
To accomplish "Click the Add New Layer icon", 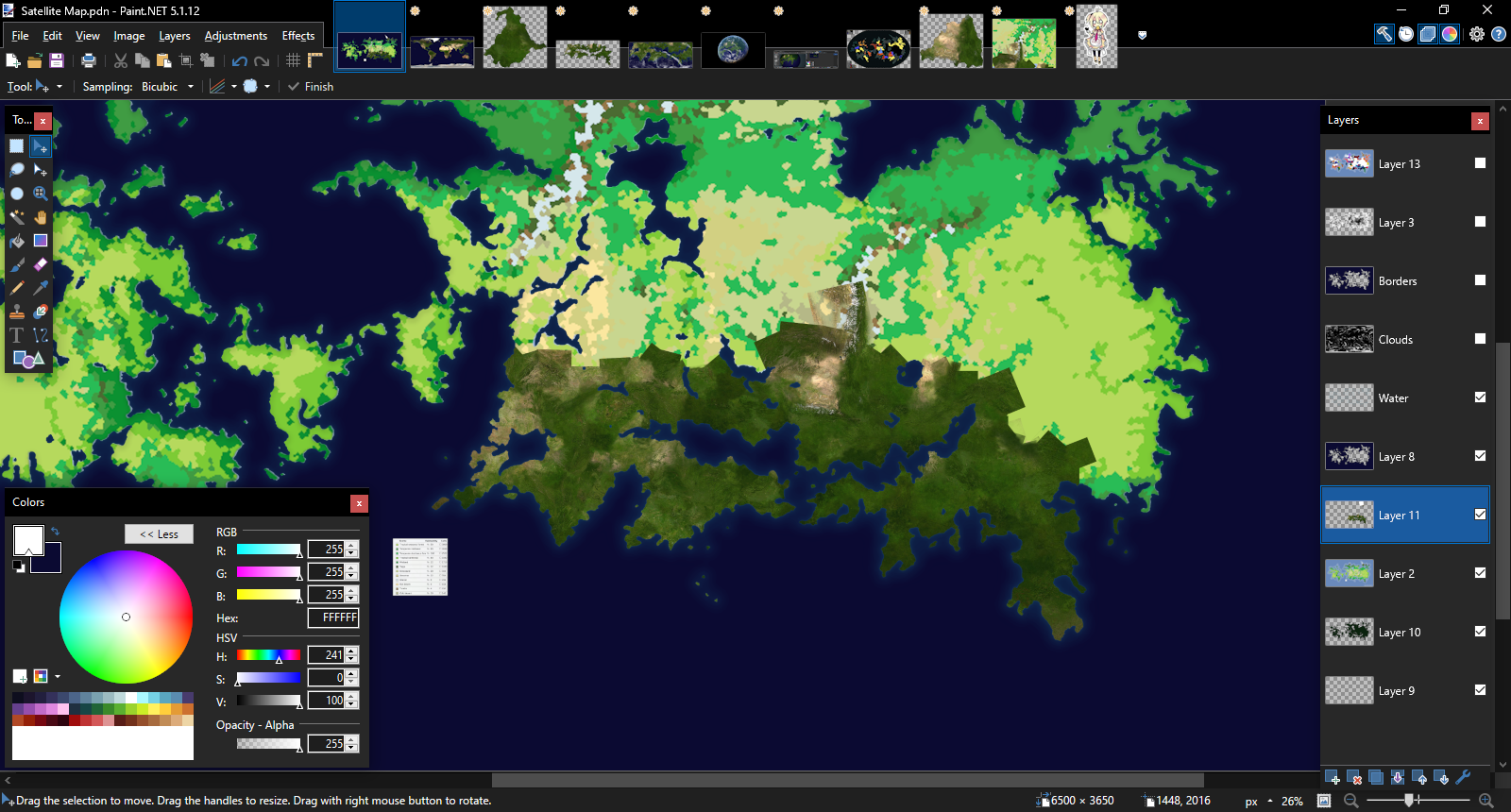I will [x=1333, y=778].
